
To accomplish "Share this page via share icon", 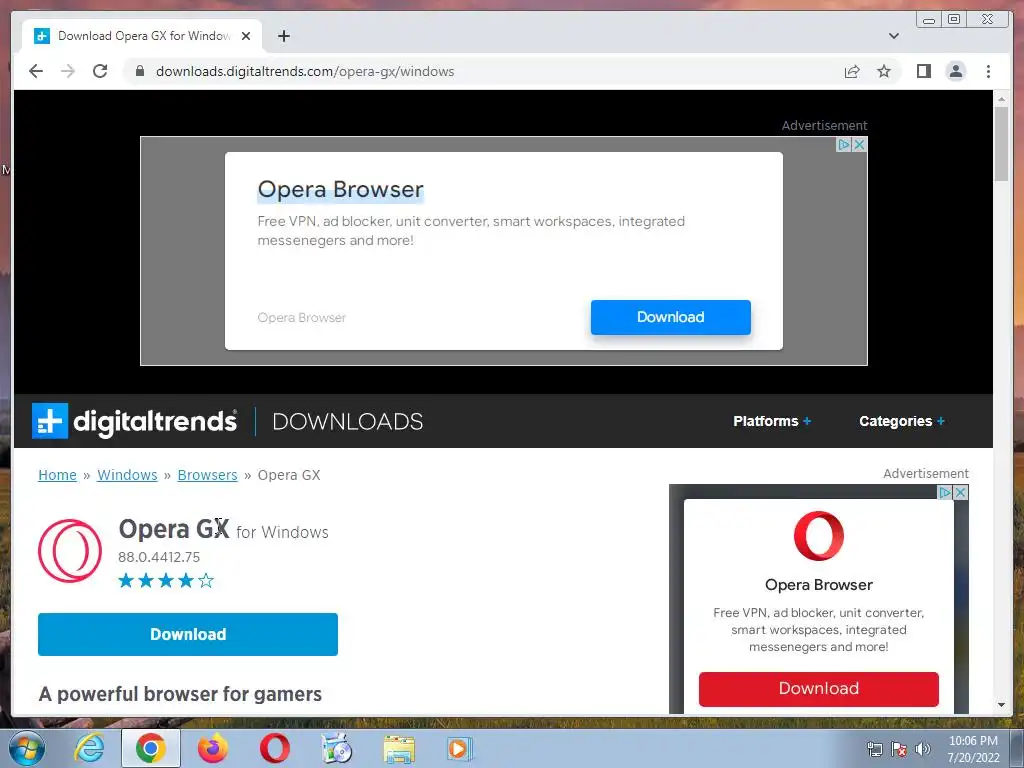I will [852, 71].
